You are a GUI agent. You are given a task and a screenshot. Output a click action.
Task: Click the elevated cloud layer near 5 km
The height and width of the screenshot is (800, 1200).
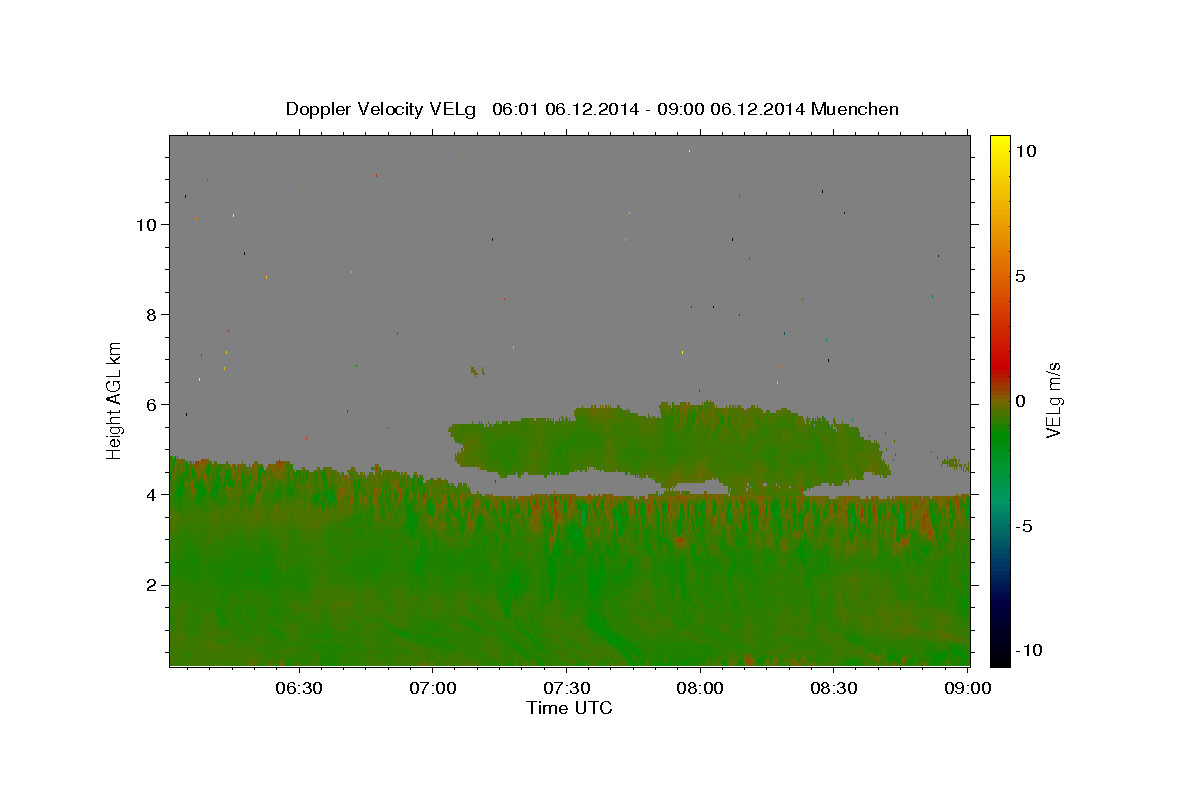[668, 448]
